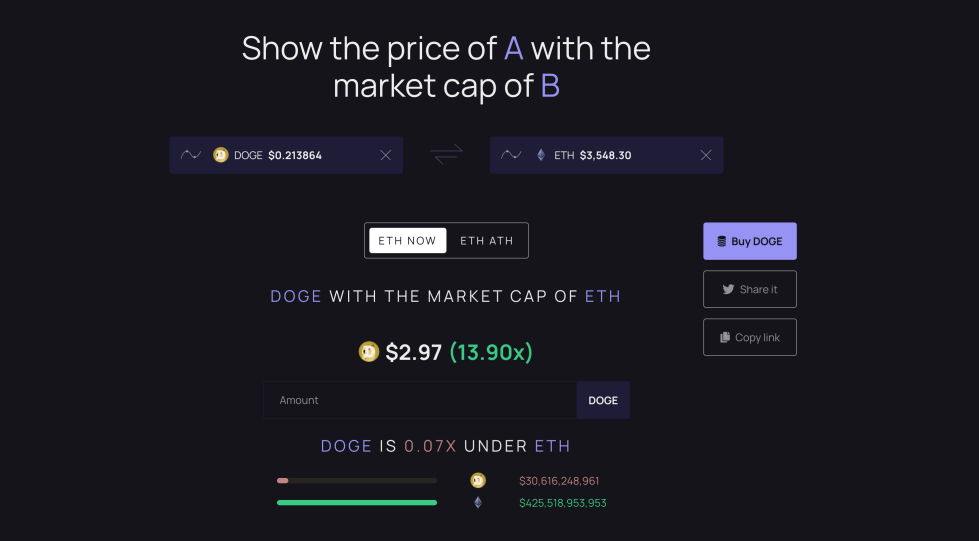The height and width of the screenshot is (541, 979).
Task: Switch to ETH ATH option
Action: point(487,241)
